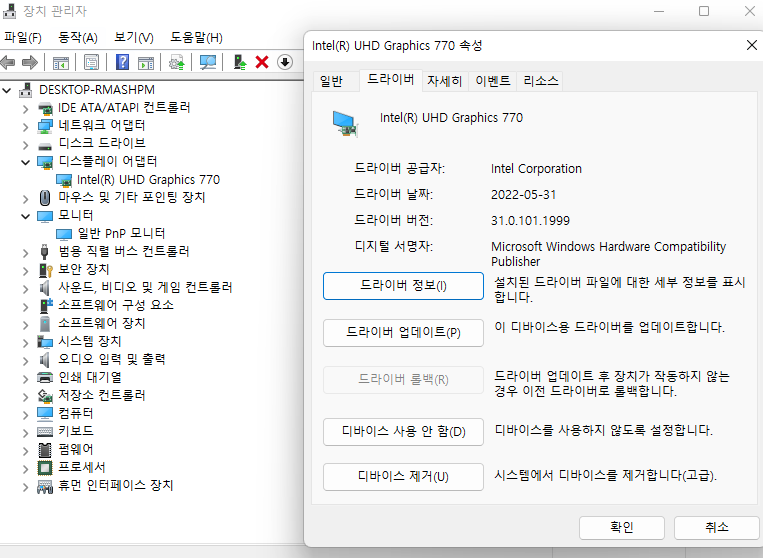Collapse the 디스플레이 어댑터 node

pyautogui.click(x=25, y=162)
